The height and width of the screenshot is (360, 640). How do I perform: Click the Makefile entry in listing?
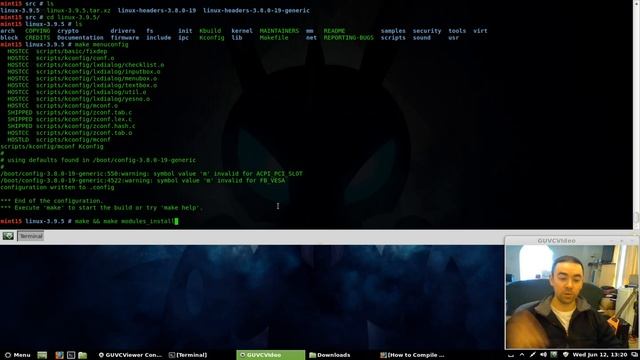click(x=274, y=38)
